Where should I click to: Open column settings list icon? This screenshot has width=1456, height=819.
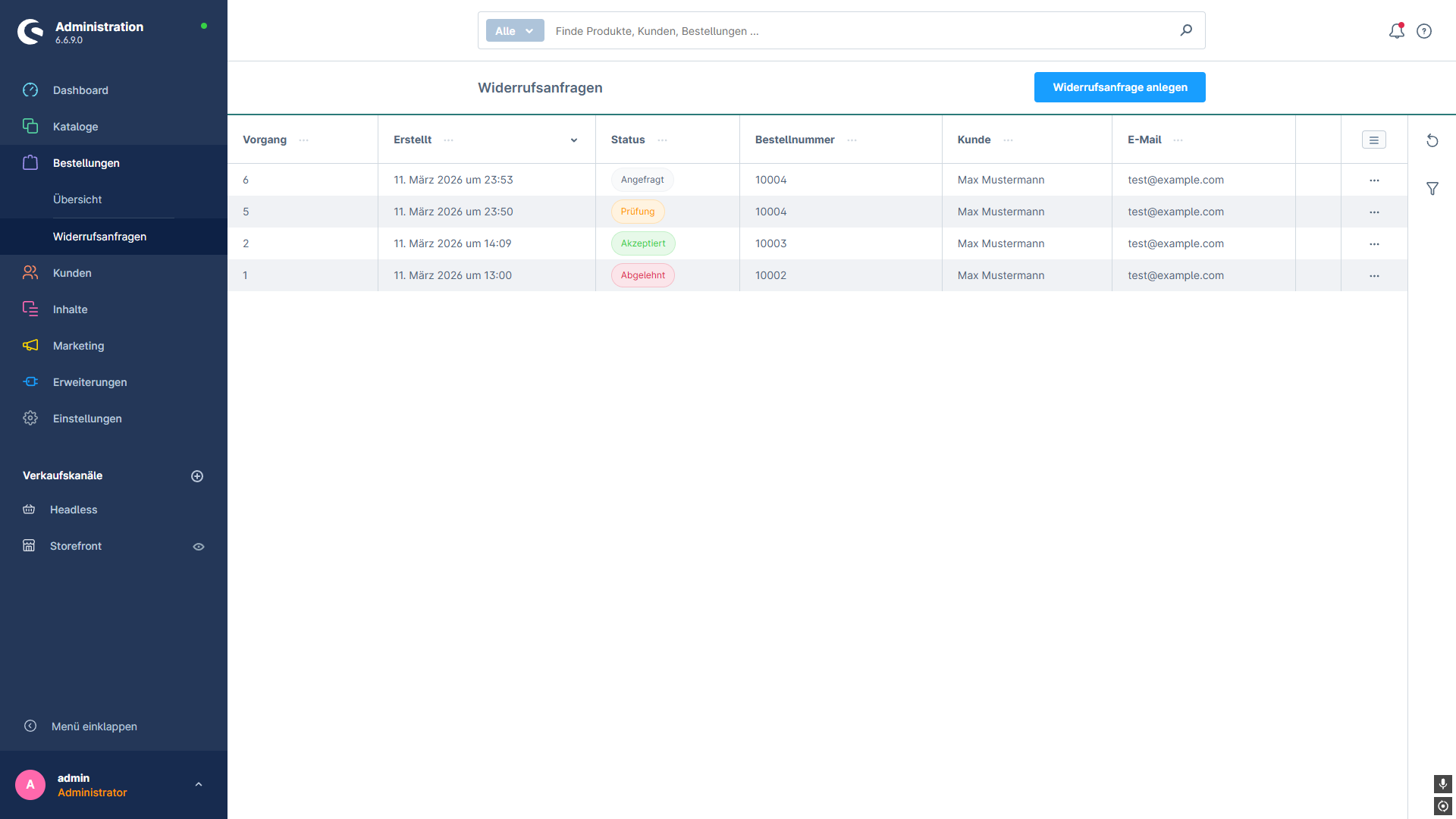pyautogui.click(x=1373, y=140)
